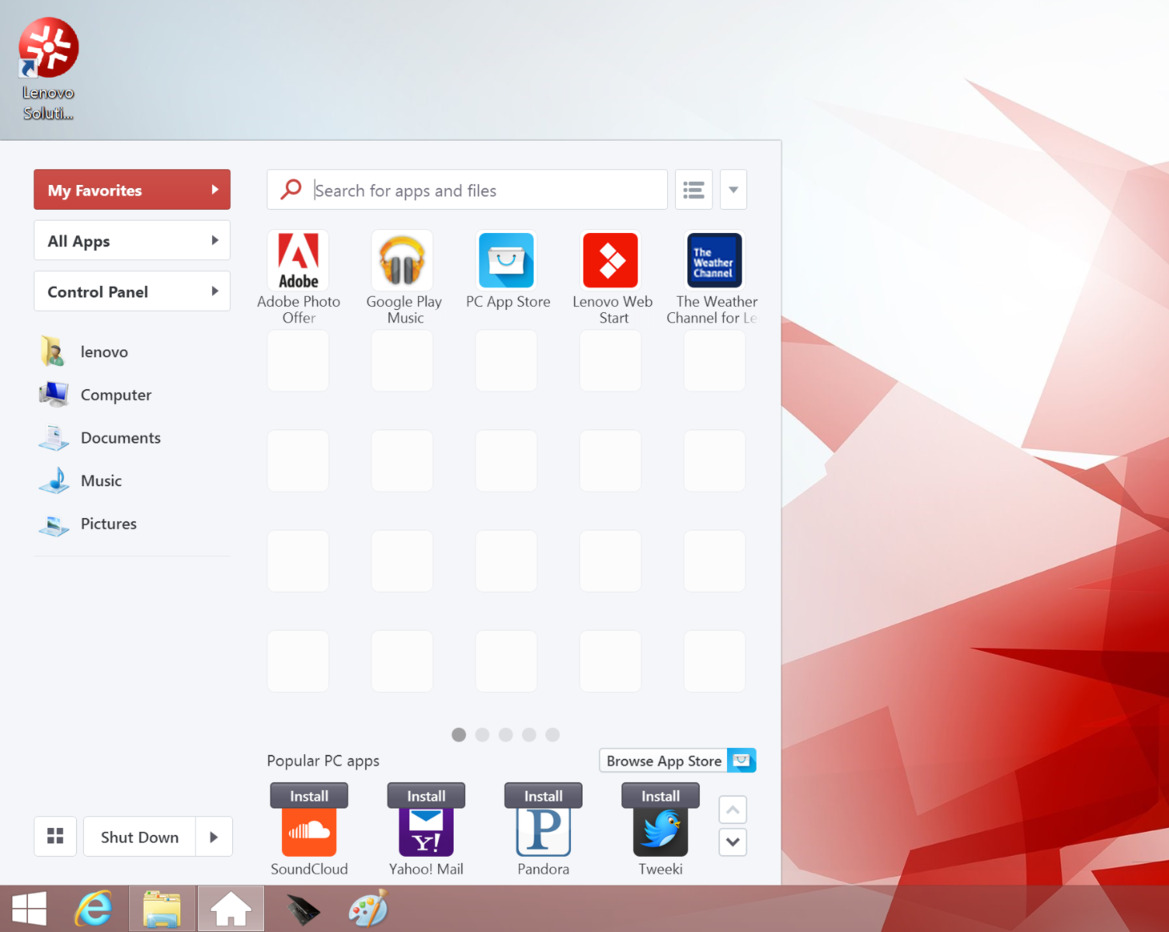Viewport: 1169px width, 932px height.
Task: Open the Control Panel menu
Action: tap(132, 291)
